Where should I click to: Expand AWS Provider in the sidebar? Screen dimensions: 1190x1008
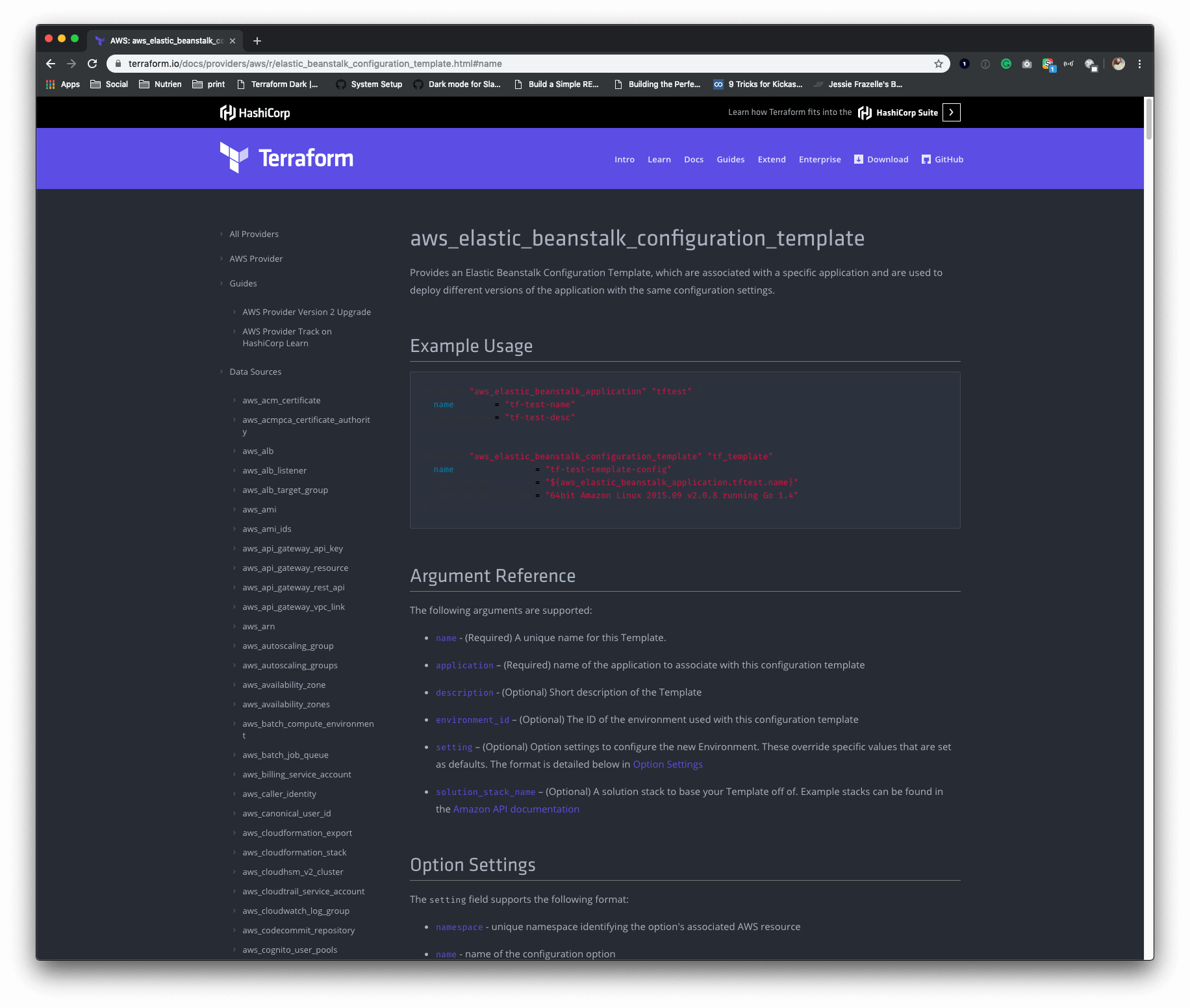(x=256, y=258)
